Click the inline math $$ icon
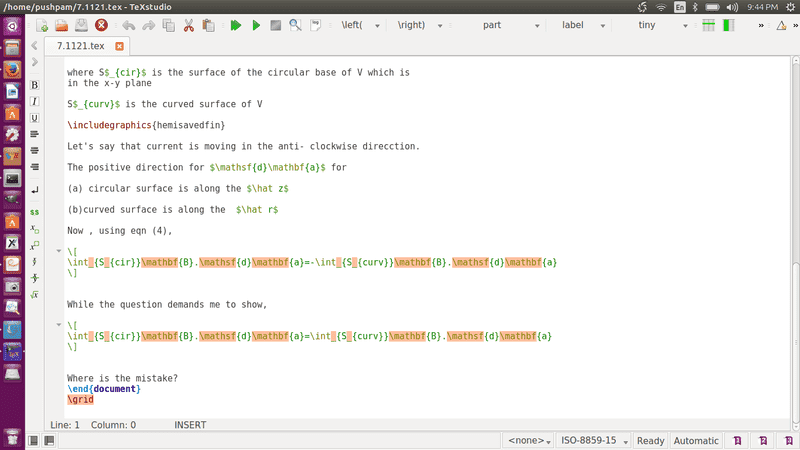The height and width of the screenshot is (450, 800). pyautogui.click(x=35, y=212)
